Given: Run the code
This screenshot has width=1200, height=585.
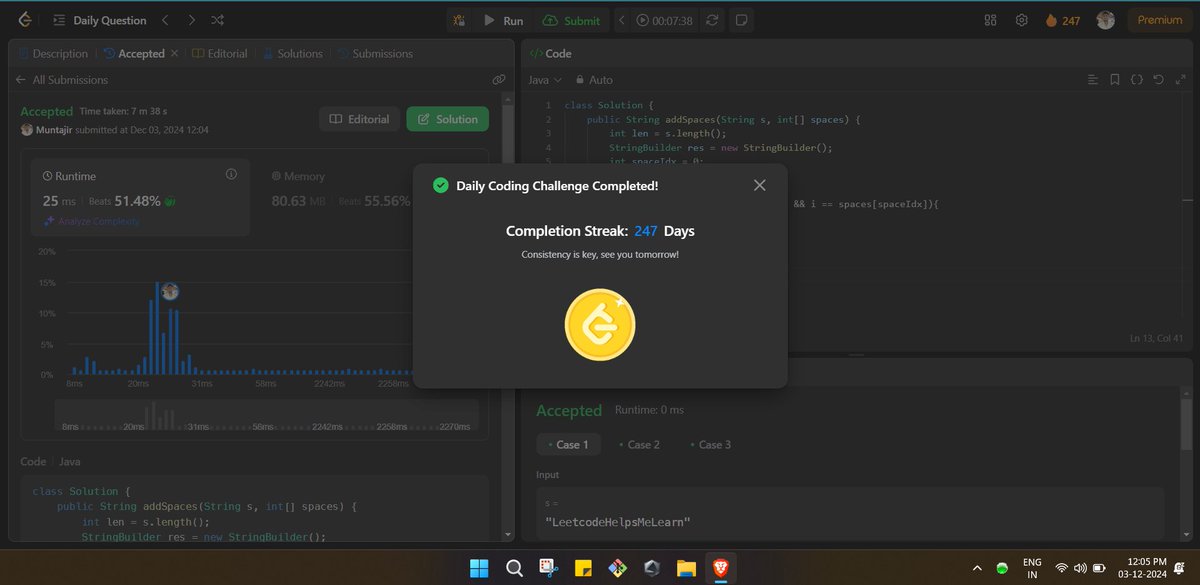Looking at the screenshot, I should (x=503, y=20).
